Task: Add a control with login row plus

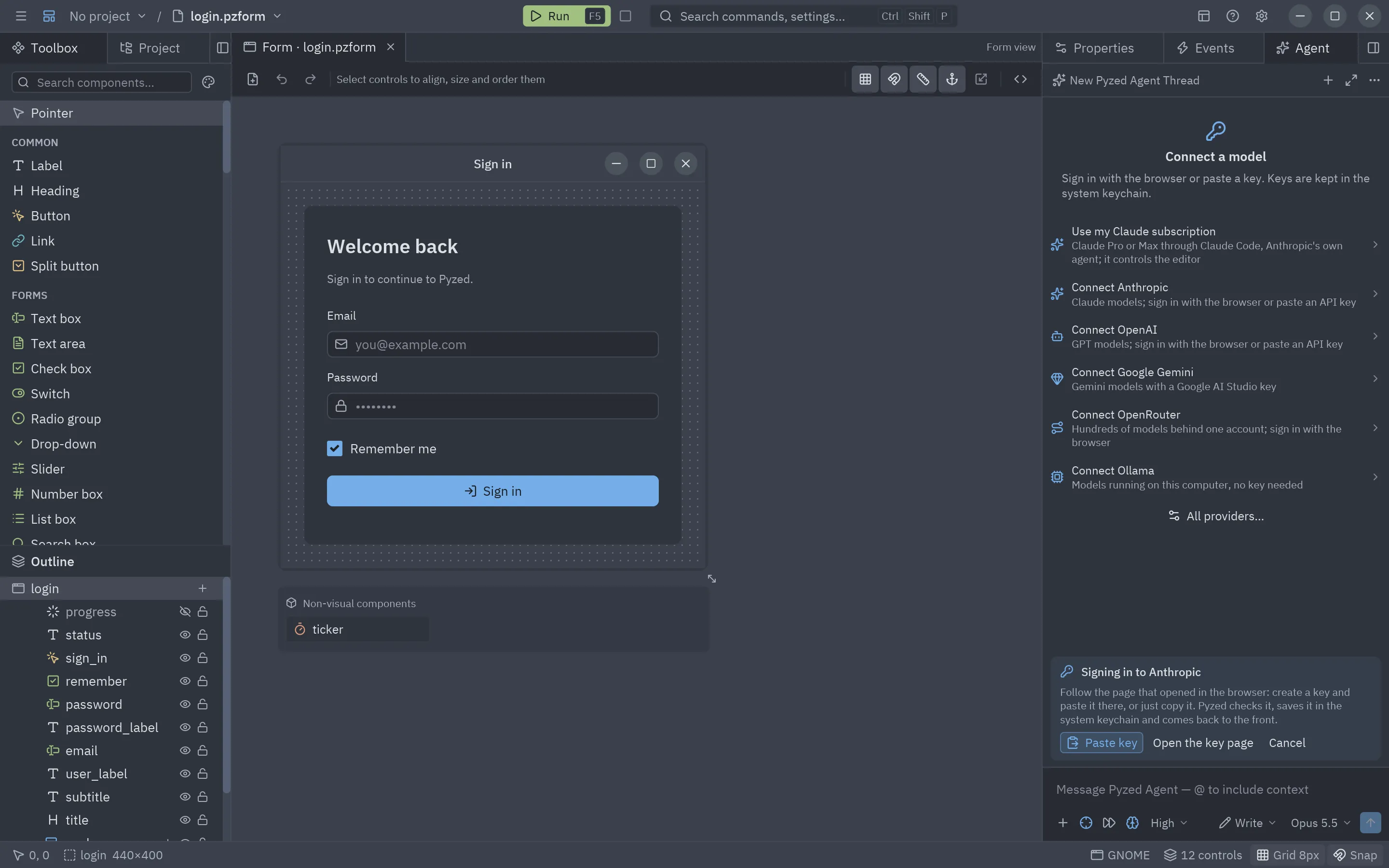Action: pos(202,588)
